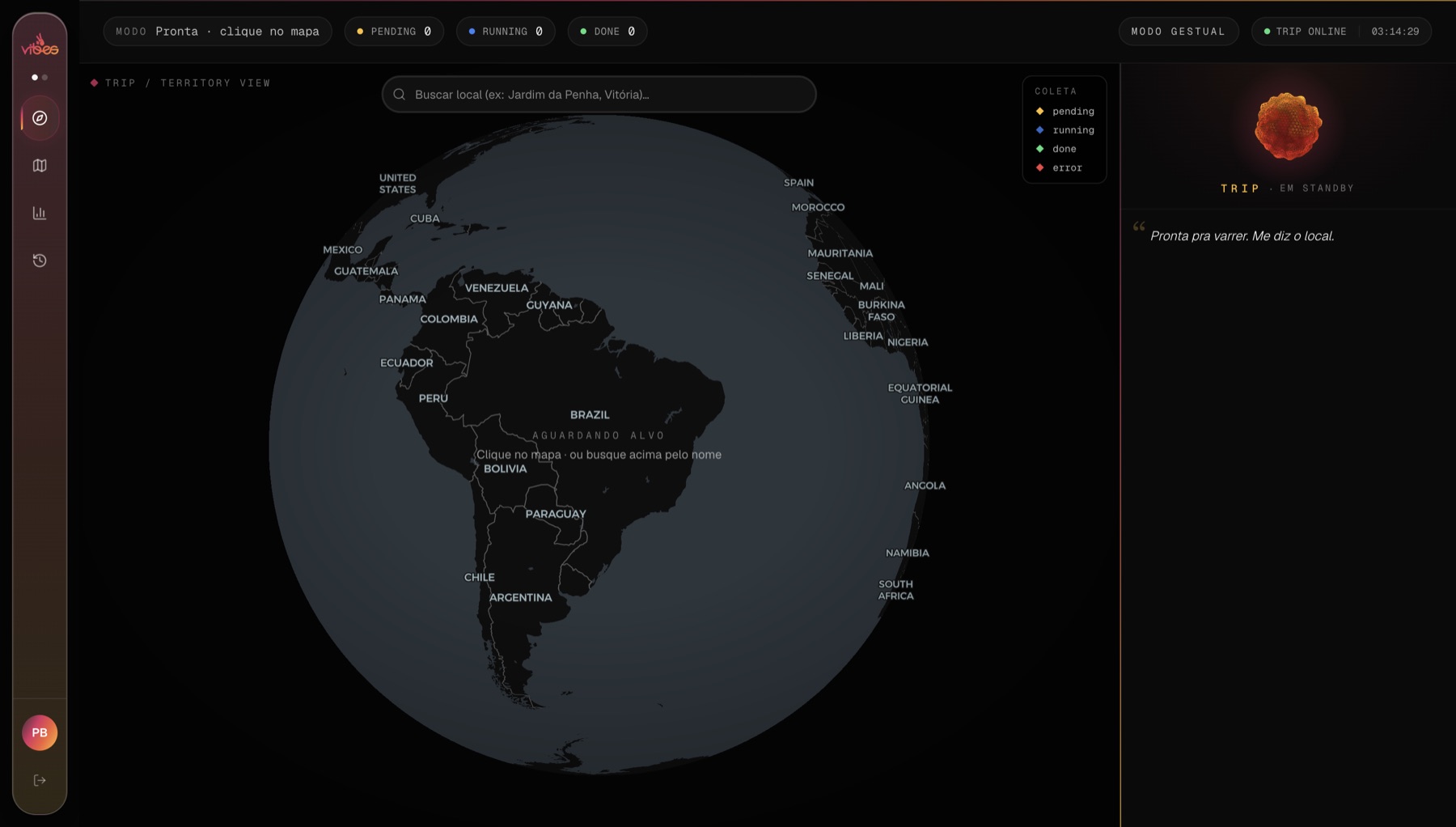Image resolution: width=1456 pixels, height=827 pixels.
Task: Select Panama label on the map
Action: 402,299
